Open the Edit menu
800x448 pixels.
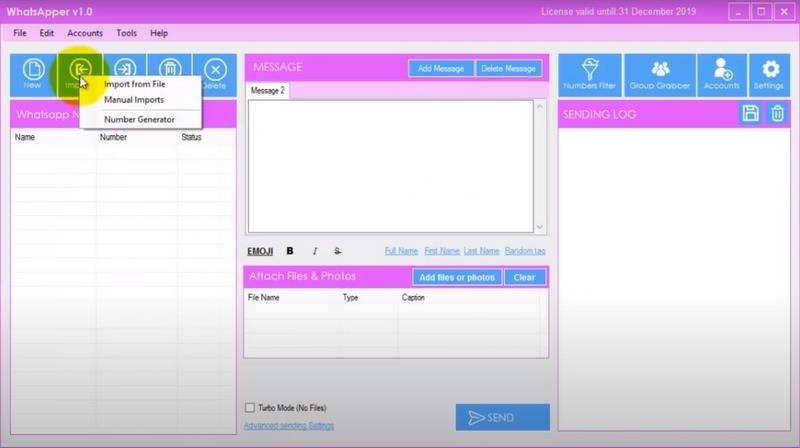click(46, 33)
